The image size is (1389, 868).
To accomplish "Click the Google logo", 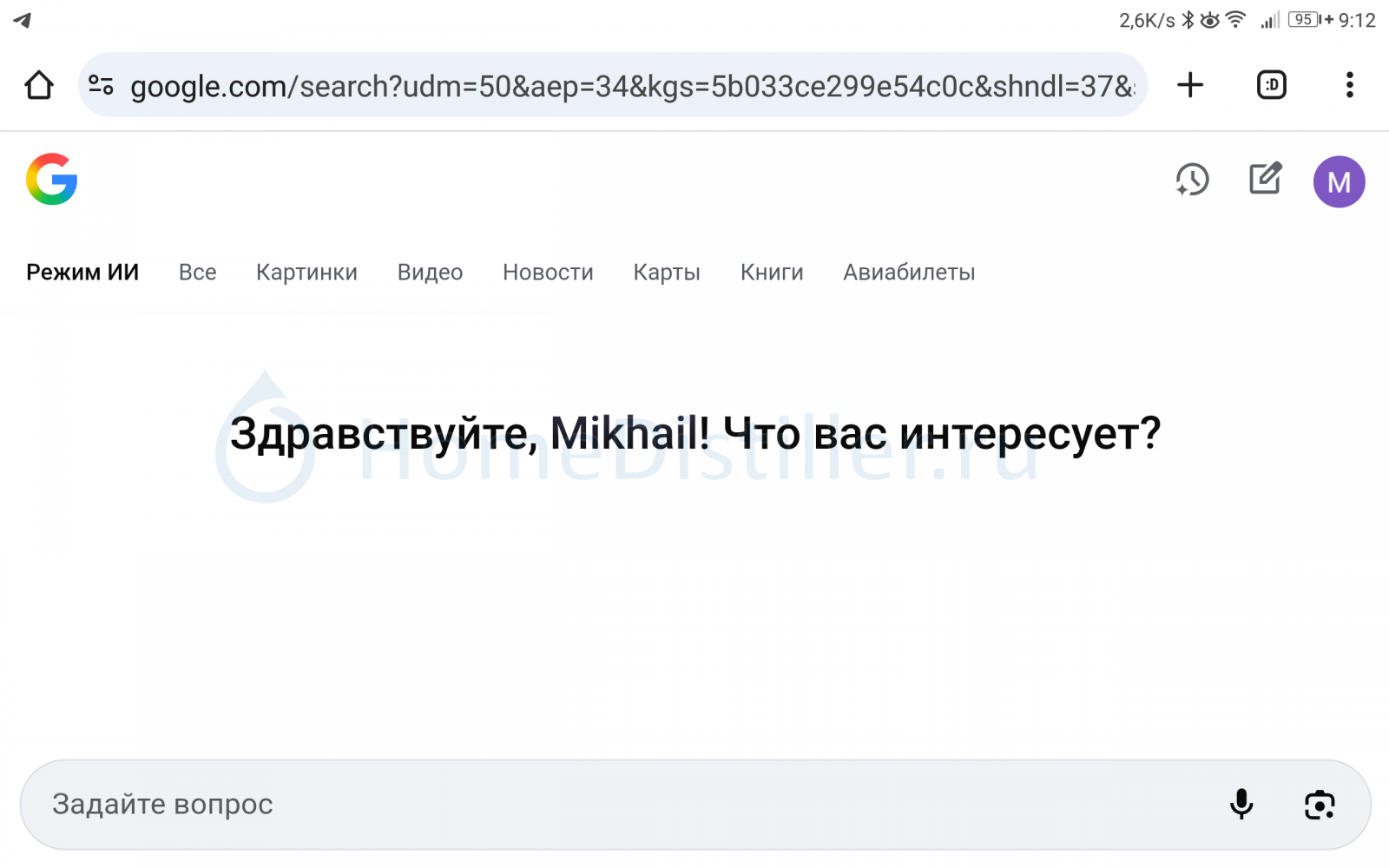I will click(52, 180).
